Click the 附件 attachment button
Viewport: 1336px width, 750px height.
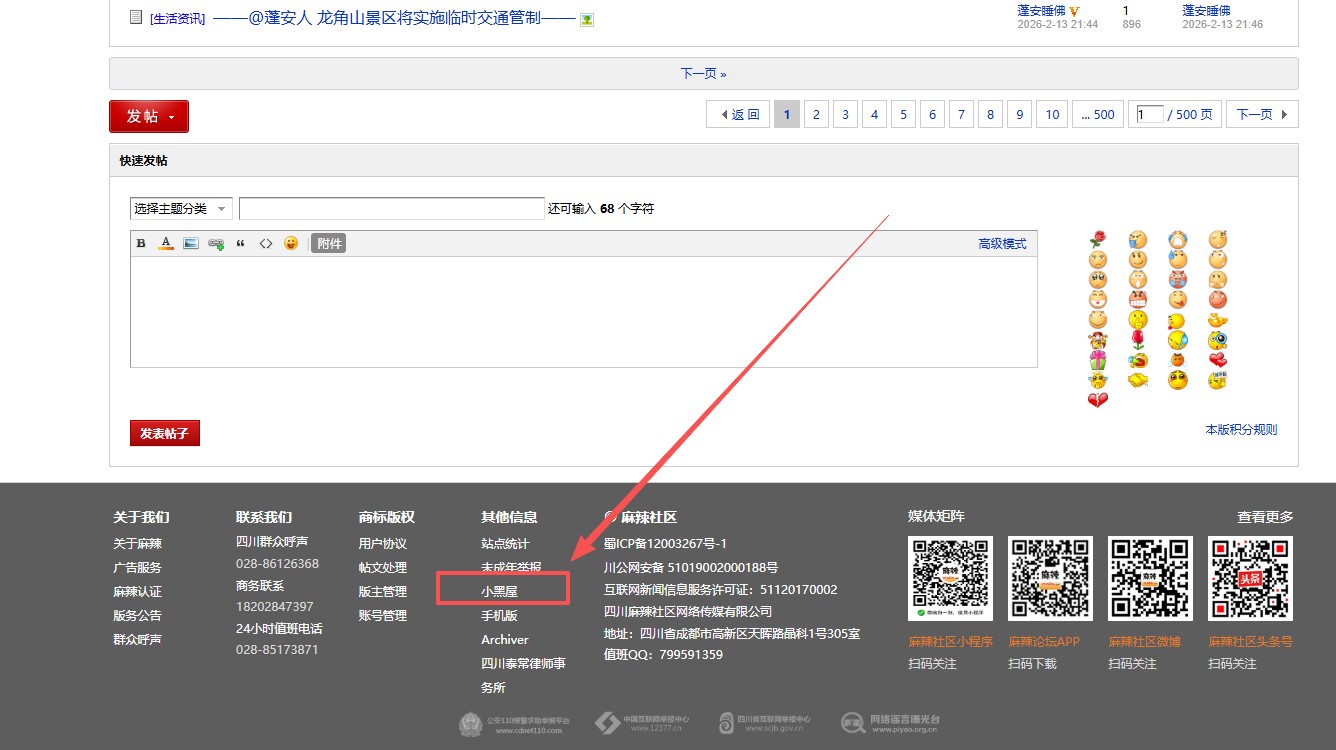point(328,243)
